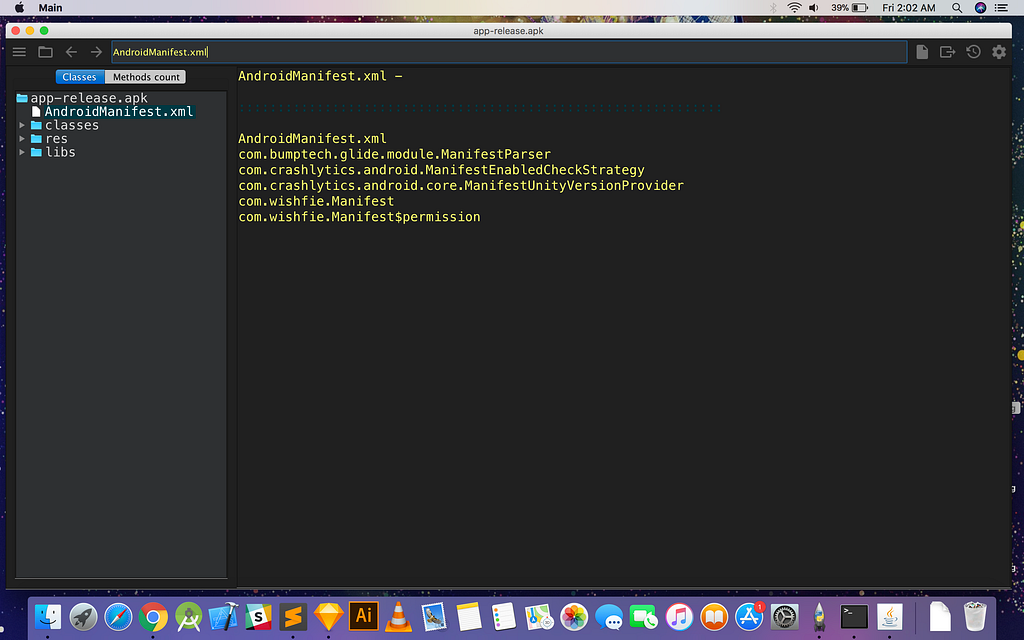Open FaceTime from the dock
This screenshot has height=640, width=1024.
[x=644, y=616]
